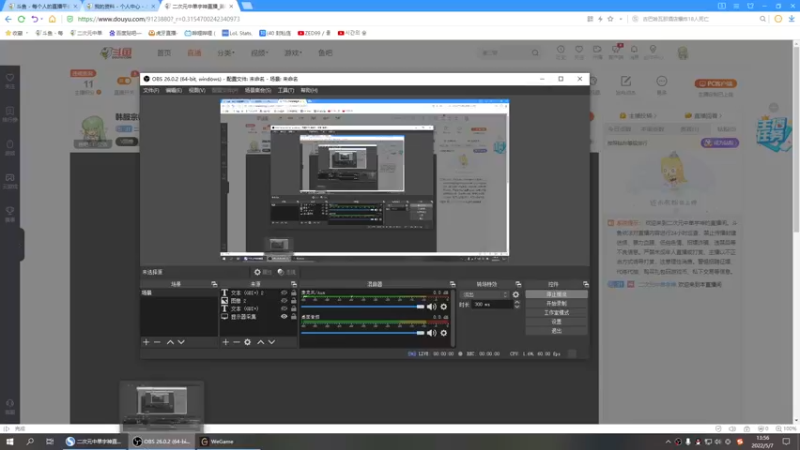The image size is (800, 450).
Task: Click the browser address bar URL
Action: coord(159,19)
